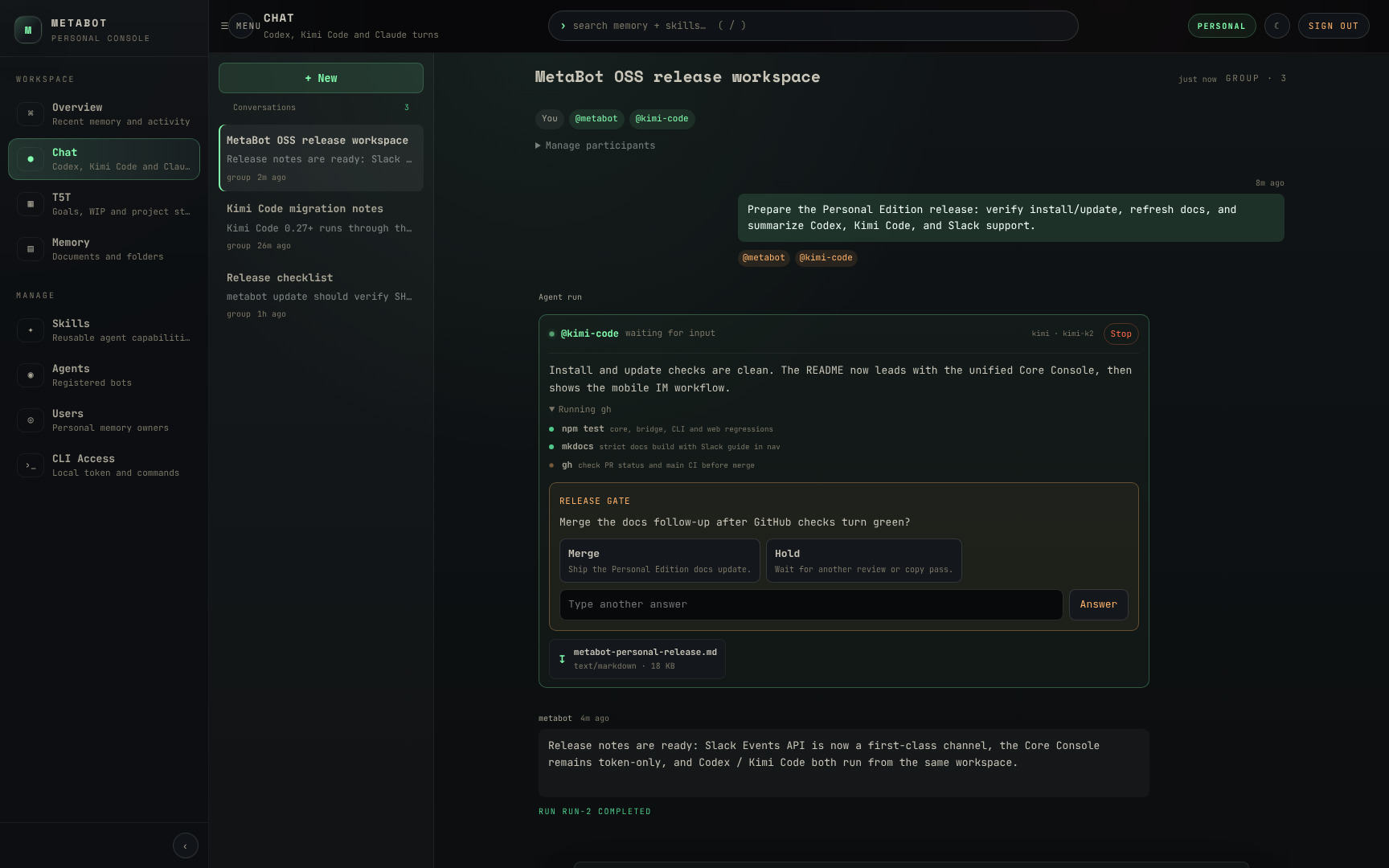Focus the Type another answer field

(811, 604)
